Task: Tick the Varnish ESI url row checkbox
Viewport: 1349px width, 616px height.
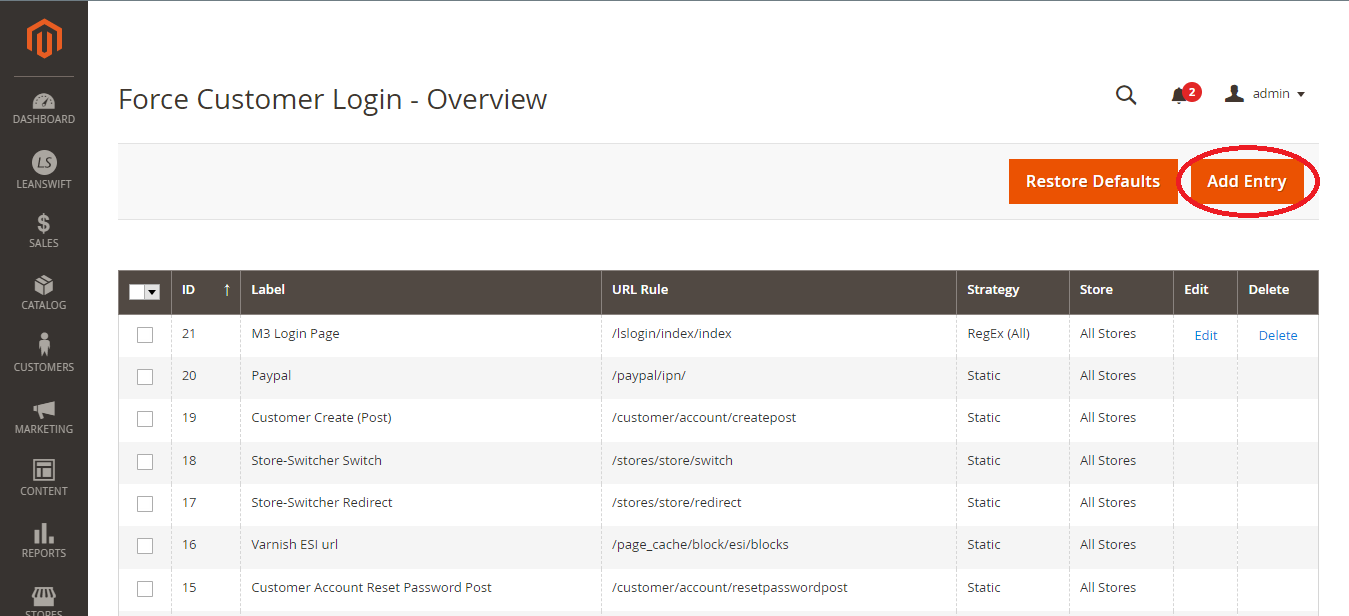Action: pyautogui.click(x=144, y=545)
